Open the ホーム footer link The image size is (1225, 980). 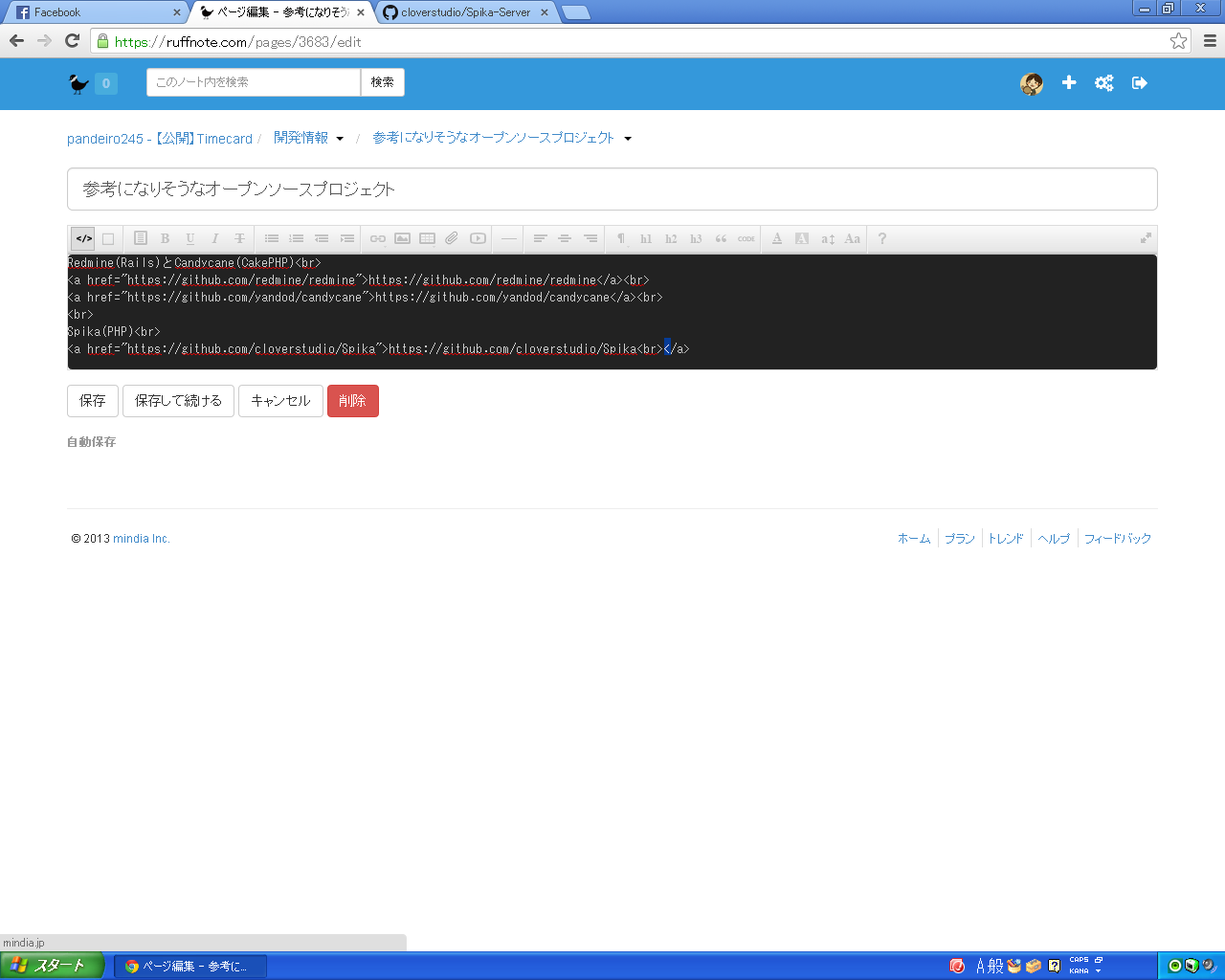click(x=914, y=539)
